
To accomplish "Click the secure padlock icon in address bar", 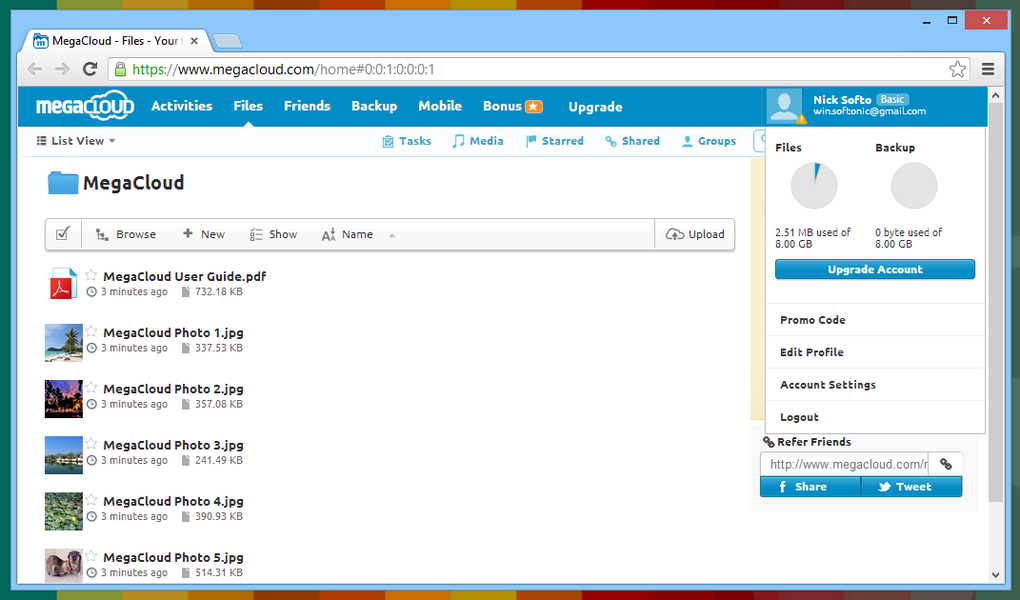I will click(x=120, y=69).
